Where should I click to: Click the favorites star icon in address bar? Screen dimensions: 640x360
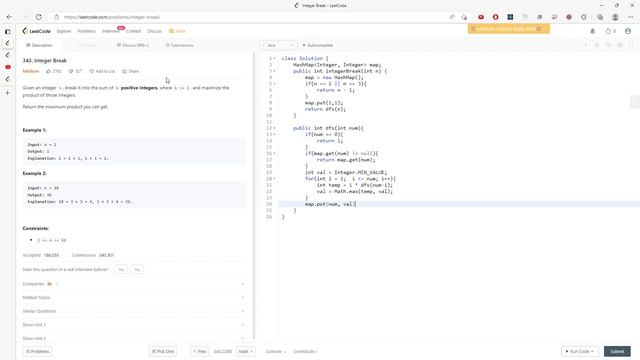[x=464, y=17]
